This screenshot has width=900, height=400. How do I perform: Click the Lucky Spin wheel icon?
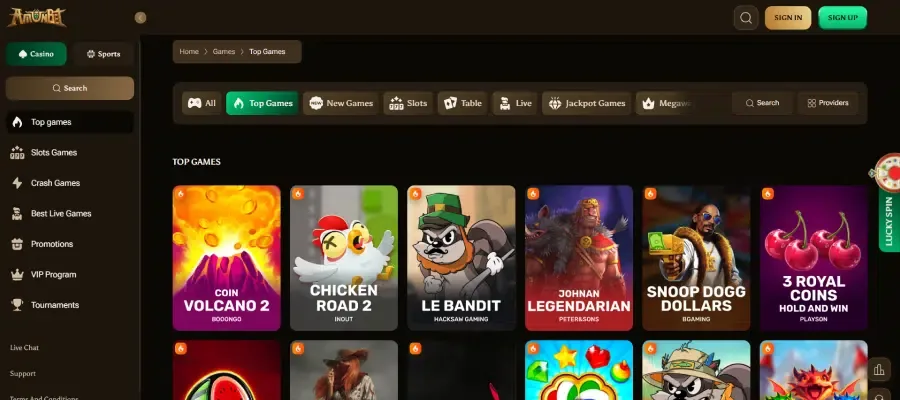889,172
